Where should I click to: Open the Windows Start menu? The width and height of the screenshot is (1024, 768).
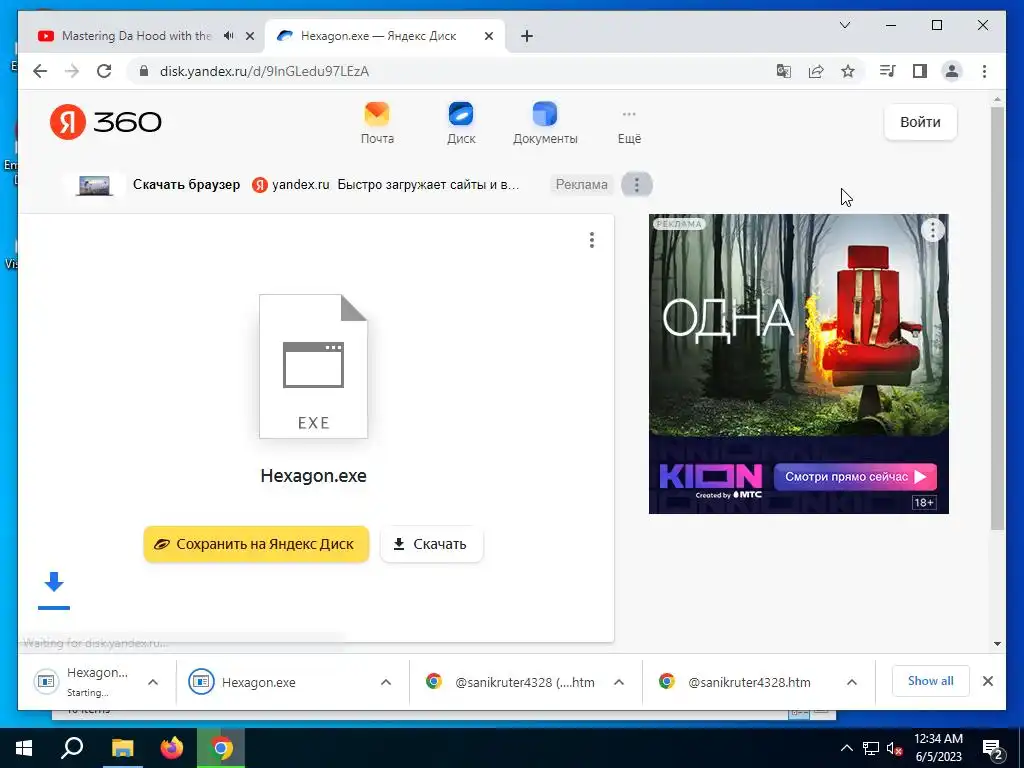pos(24,748)
